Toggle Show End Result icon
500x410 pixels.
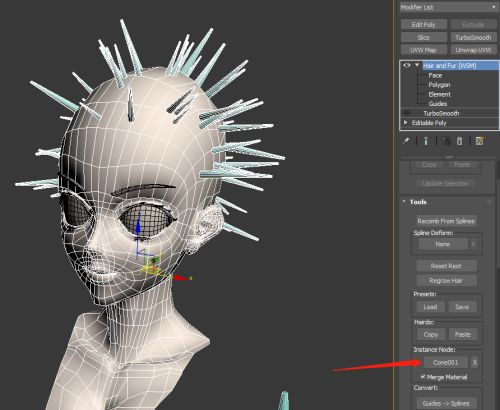tap(426, 141)
